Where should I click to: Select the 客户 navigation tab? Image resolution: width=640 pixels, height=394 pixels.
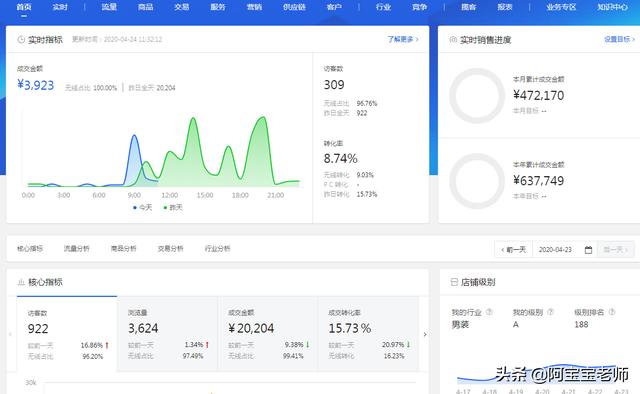[x=334, y=7]
